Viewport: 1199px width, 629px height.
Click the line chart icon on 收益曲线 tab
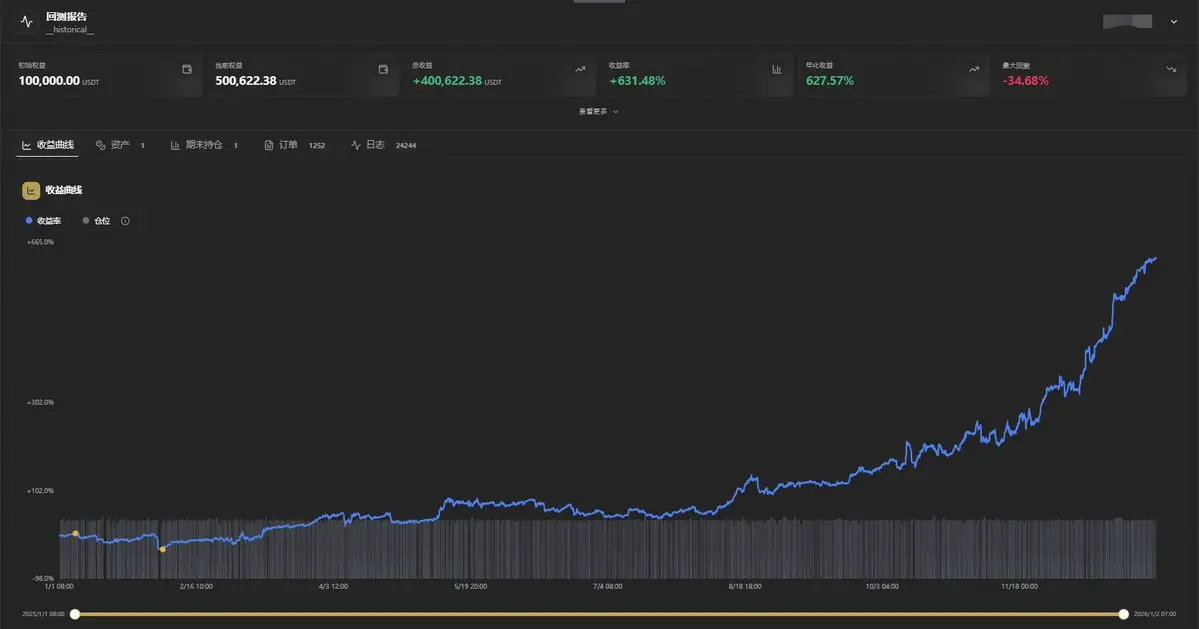26,145
